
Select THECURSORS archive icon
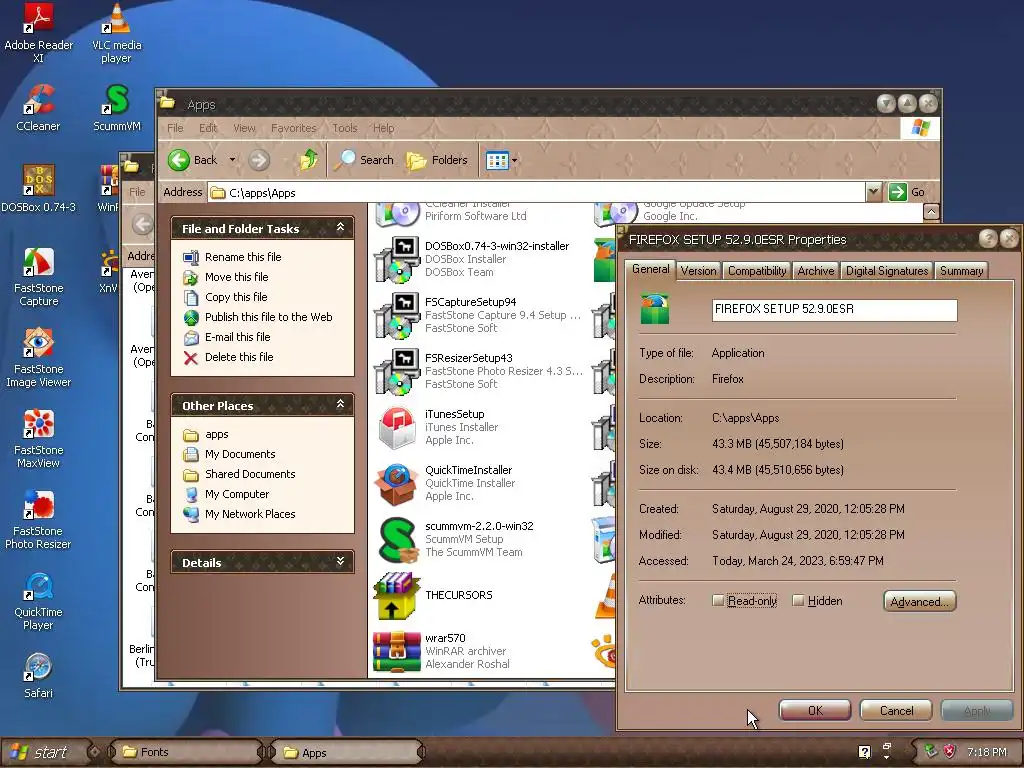[396, 596]
